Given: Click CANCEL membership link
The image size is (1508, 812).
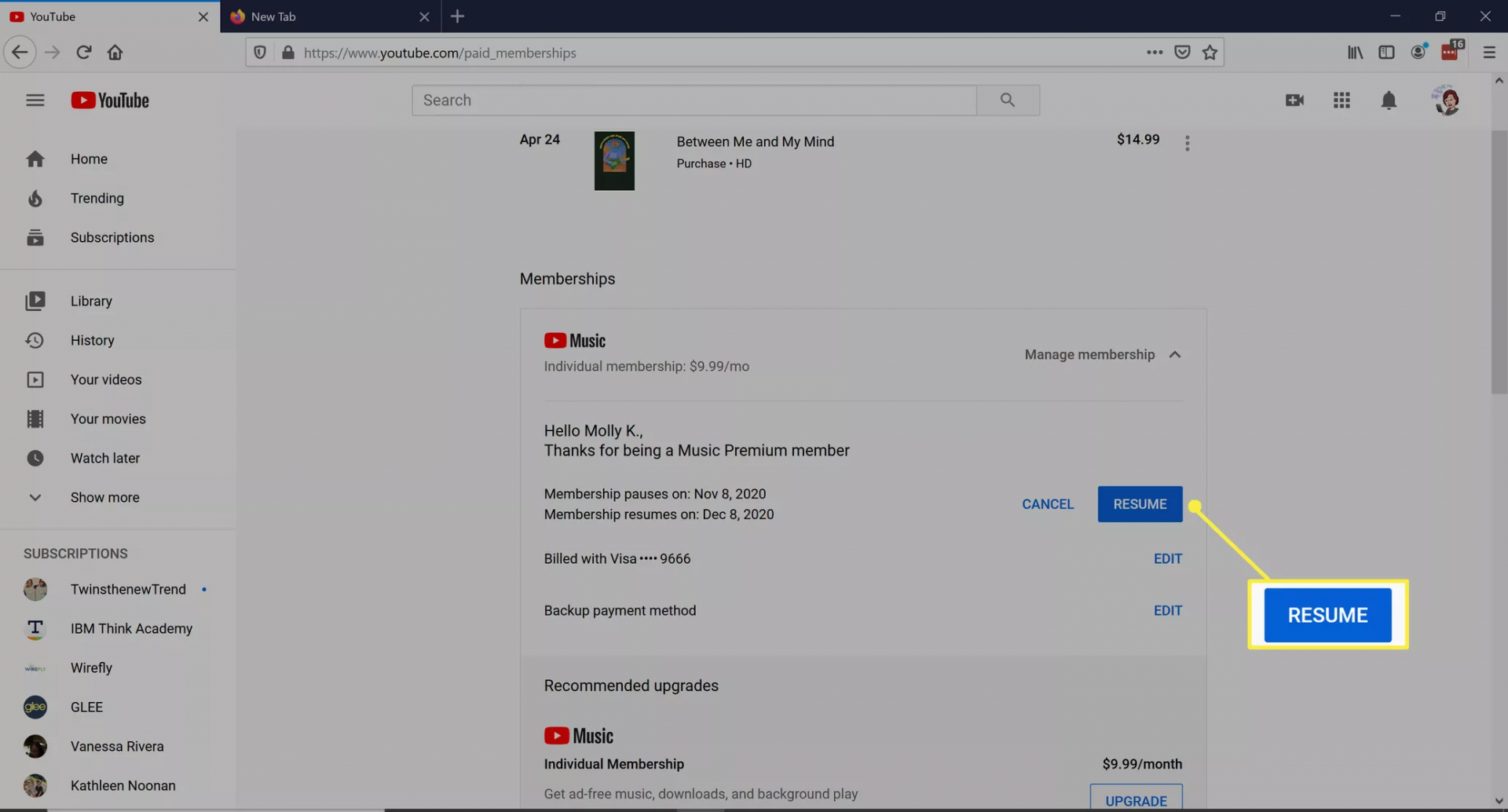Looking at the screenshot, I should tap(1047, 504).
